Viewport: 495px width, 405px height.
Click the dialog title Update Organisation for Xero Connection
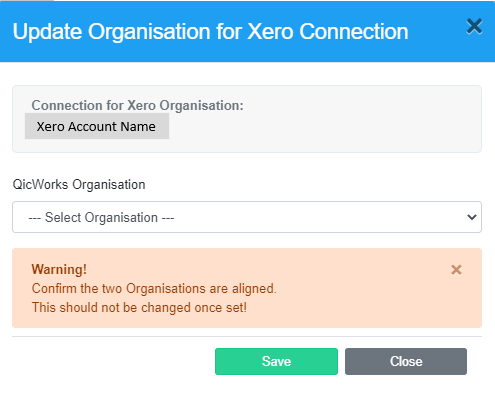(x=210, y=32)
